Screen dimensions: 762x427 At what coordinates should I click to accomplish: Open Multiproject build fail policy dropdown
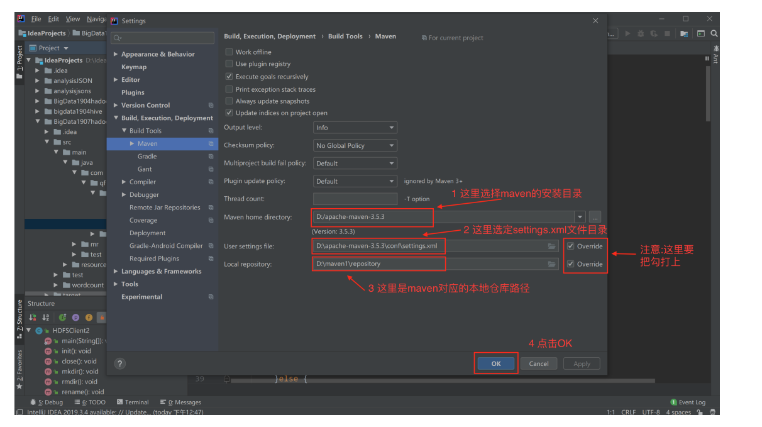point(355,163)
